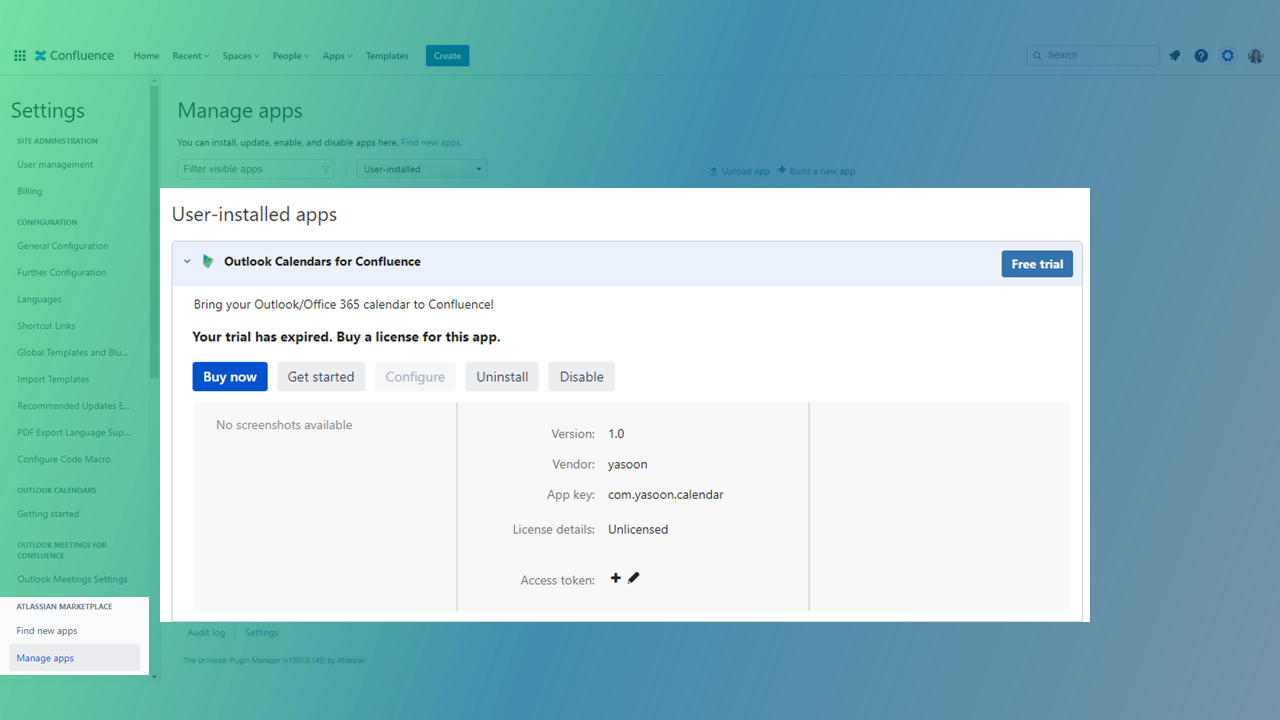Click the help question mark icon
Image resolution: width=1280 pixels, height=720 pixels.
[1201, 55]
